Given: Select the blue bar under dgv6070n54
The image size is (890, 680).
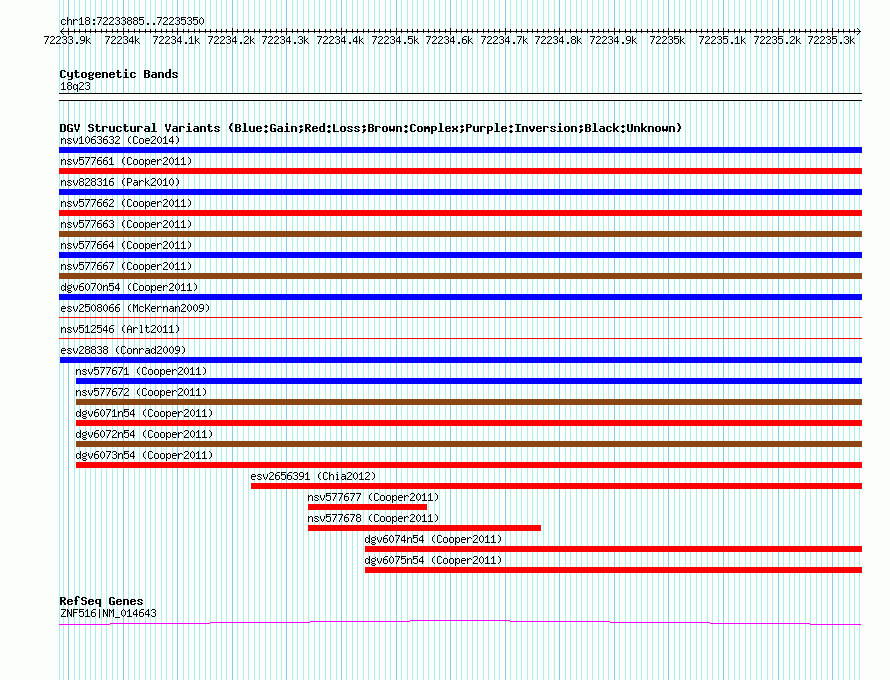Looking at the screenshot, I should [x=460, y=297].
